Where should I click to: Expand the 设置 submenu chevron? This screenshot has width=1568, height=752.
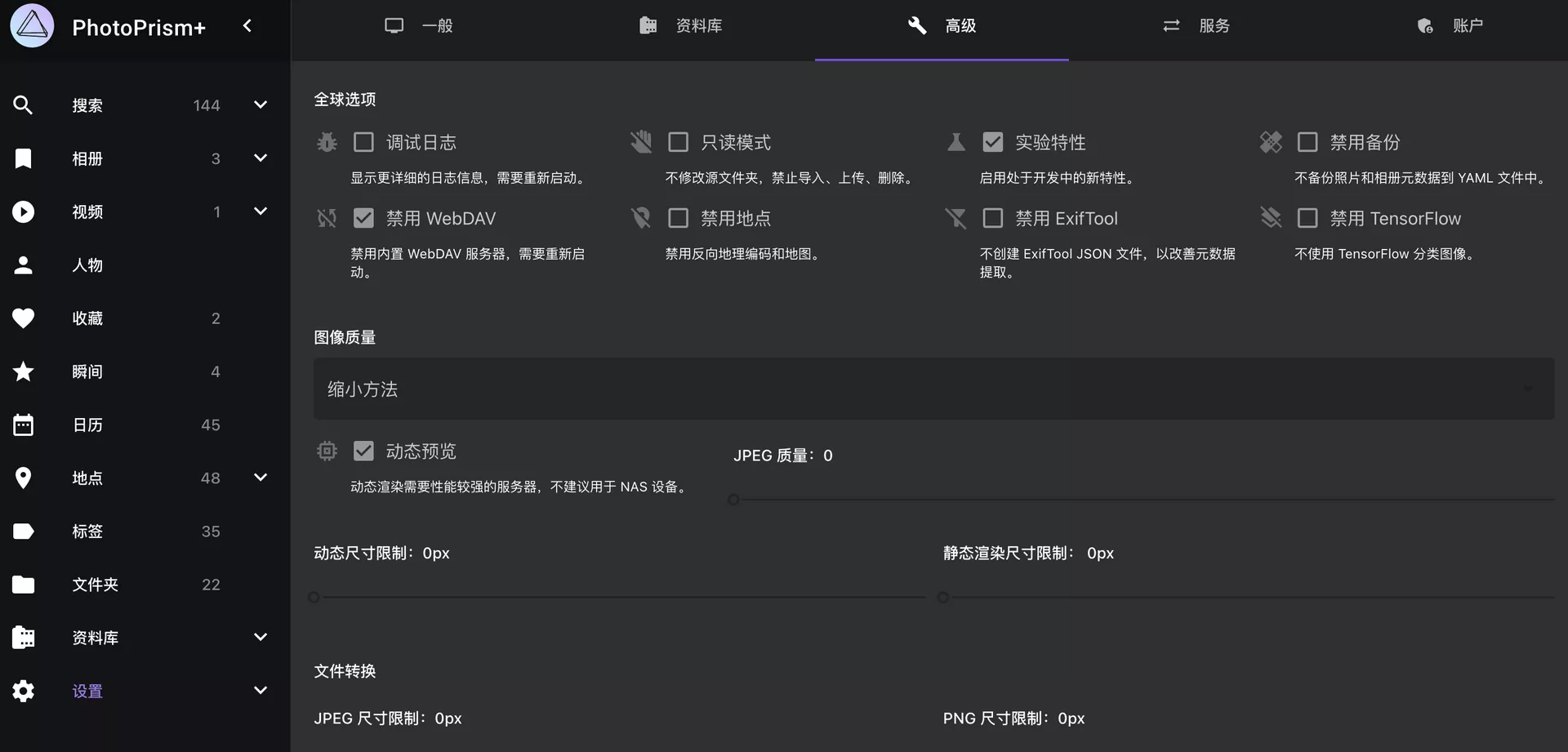coord(261,691)
